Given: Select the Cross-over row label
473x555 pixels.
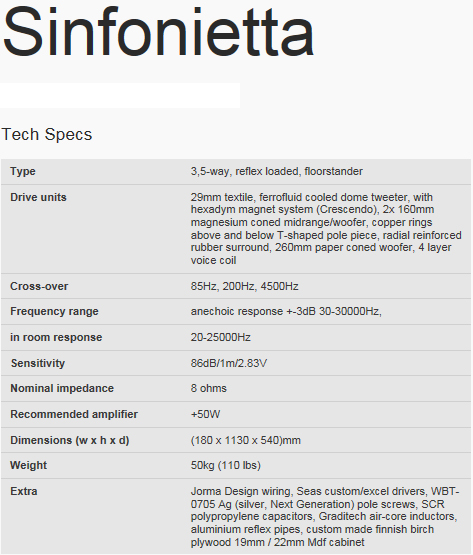Looking at the screenshot, I should pos(39,286).
